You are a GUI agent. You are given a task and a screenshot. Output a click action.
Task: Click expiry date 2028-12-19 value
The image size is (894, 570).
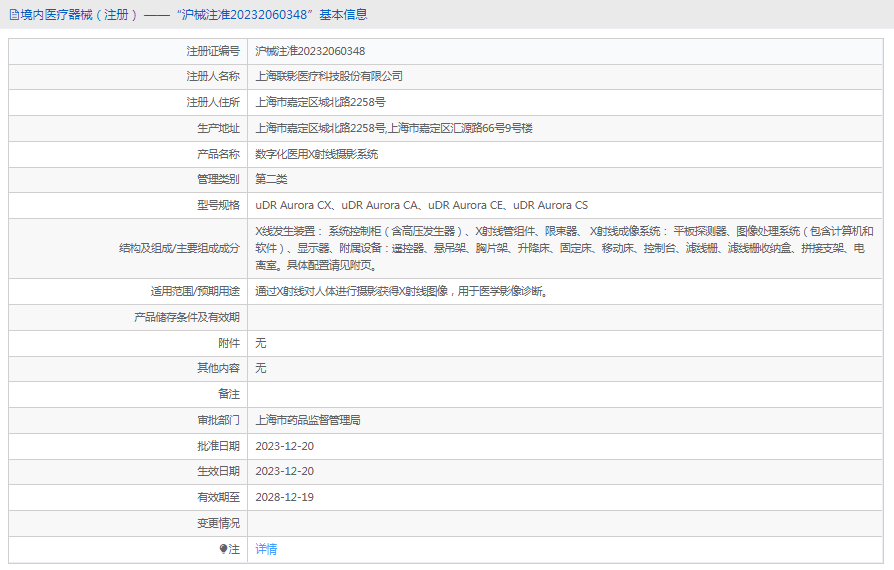point(285,497)
